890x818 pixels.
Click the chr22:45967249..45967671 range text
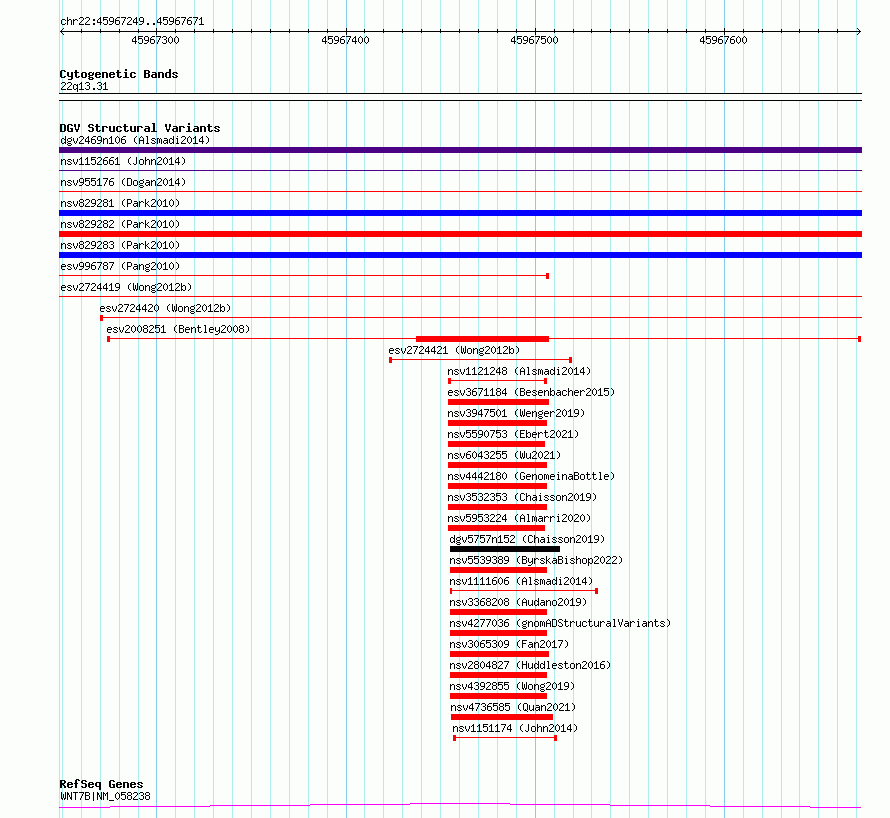(x=132, y=22)
